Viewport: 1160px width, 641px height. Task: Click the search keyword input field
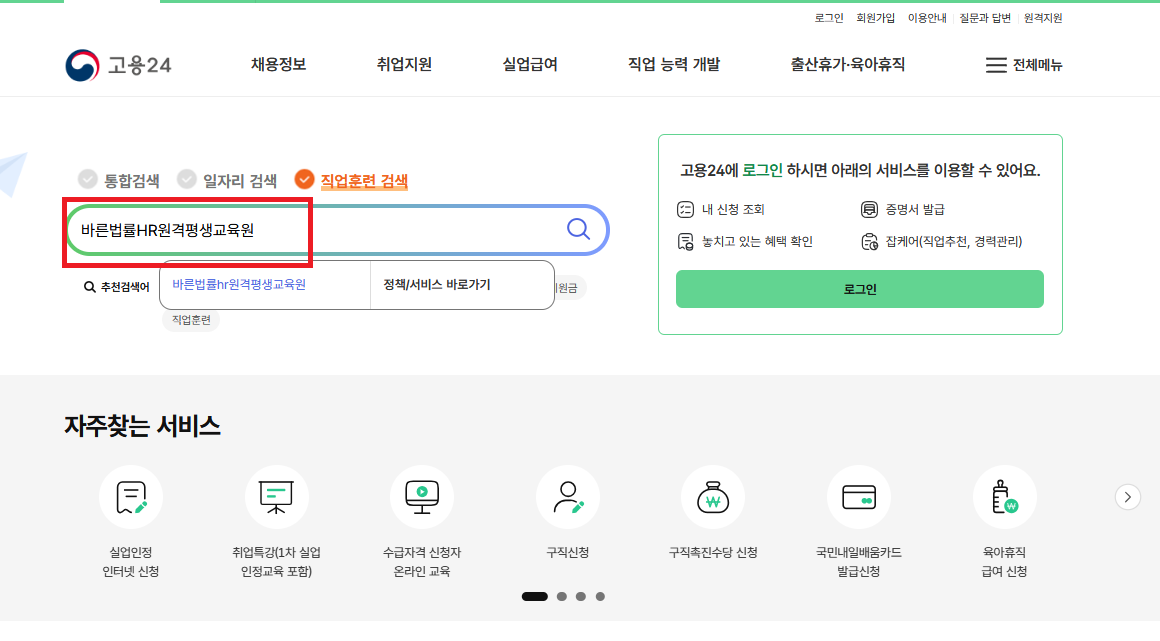[310, 230]
